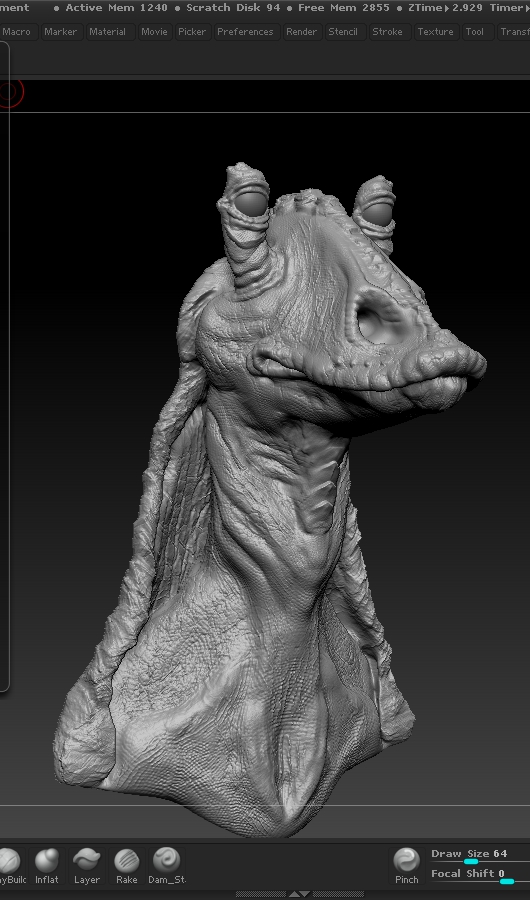Select the Inflat brush
Screen dimensions: 530x900
click(47, 866)
